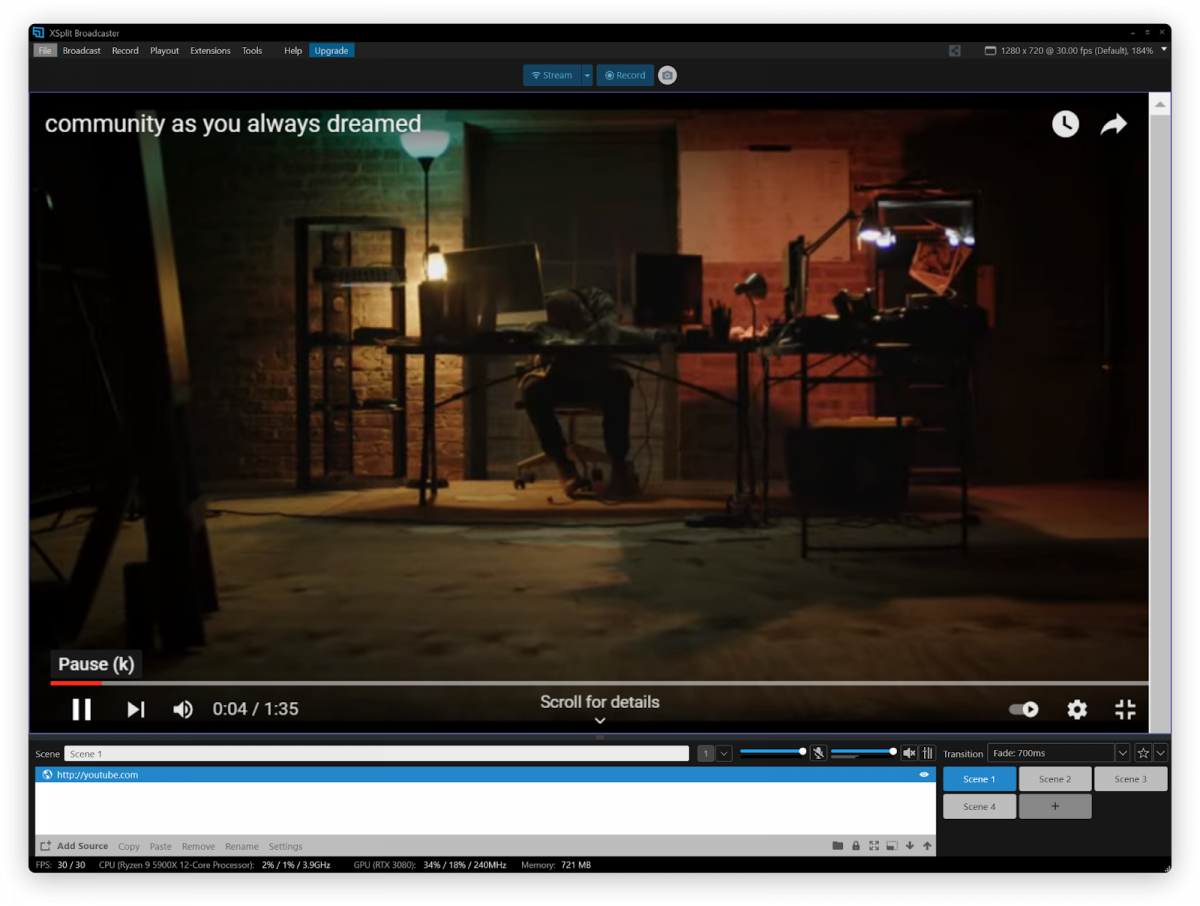
Task: Click Rename in the source toolbar
Action: (x=242, y=846)
